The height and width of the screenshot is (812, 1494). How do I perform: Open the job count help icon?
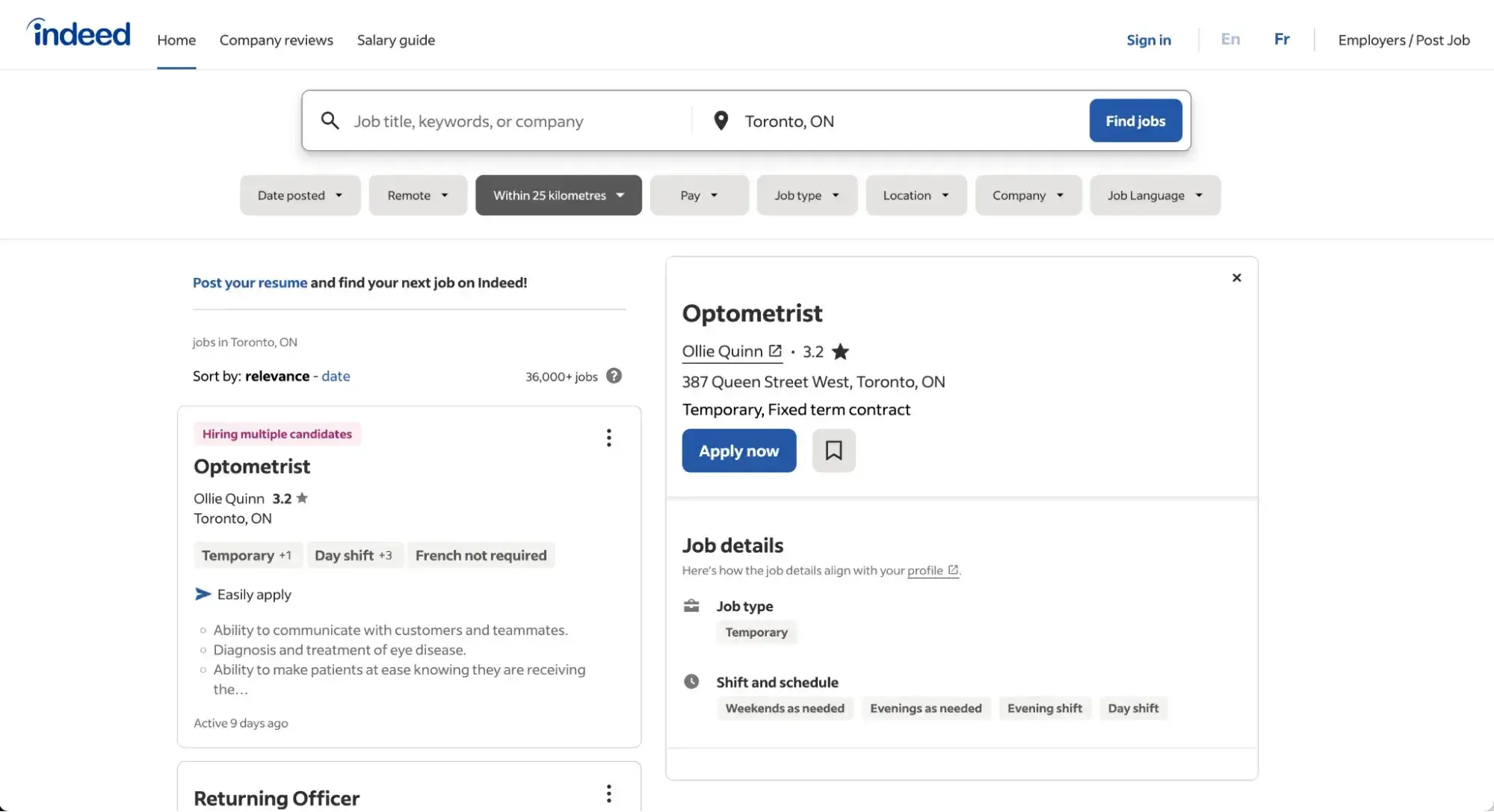tap(614, 376)
